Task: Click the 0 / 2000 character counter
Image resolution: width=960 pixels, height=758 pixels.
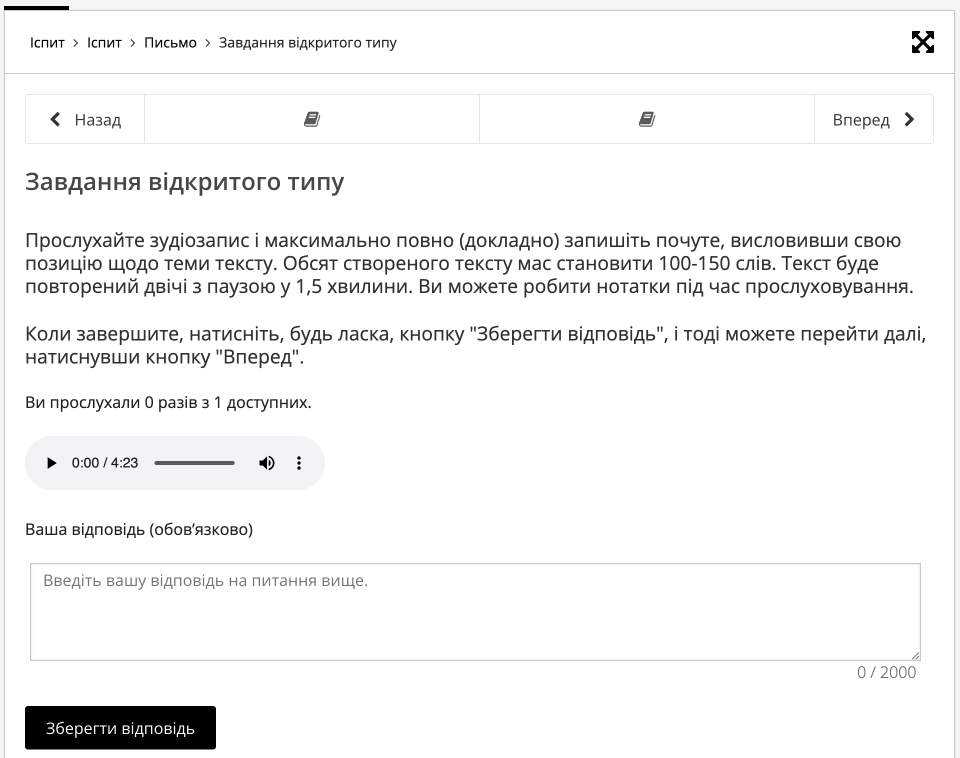Action: tap(886, 672)
